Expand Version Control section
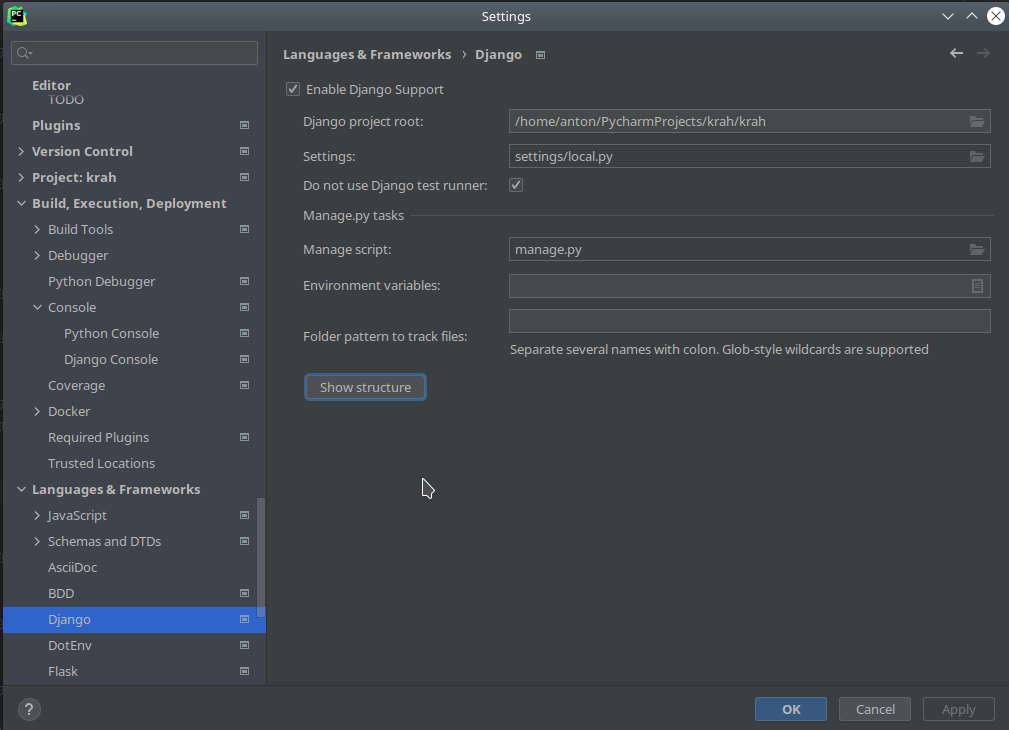Image resolution: width=1009 pixels, height=730 pixels. tap(21, 151)
